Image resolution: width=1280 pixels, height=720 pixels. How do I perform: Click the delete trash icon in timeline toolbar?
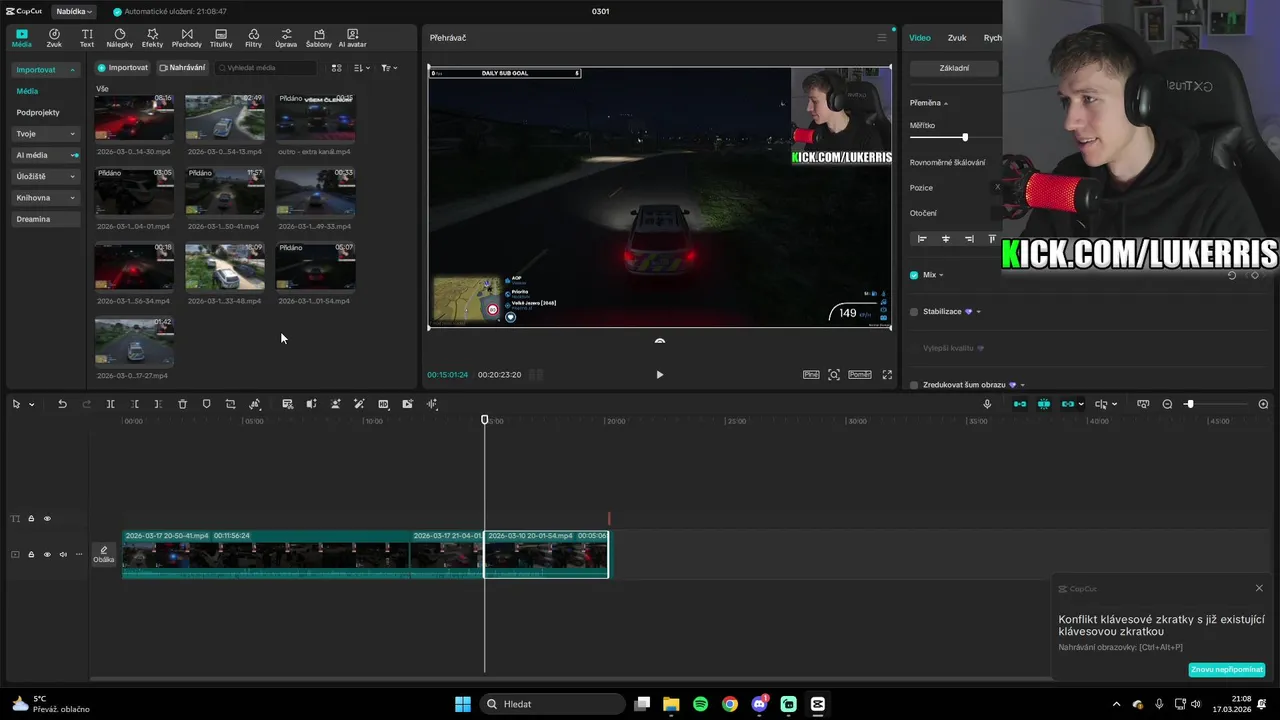coord(182,404)
